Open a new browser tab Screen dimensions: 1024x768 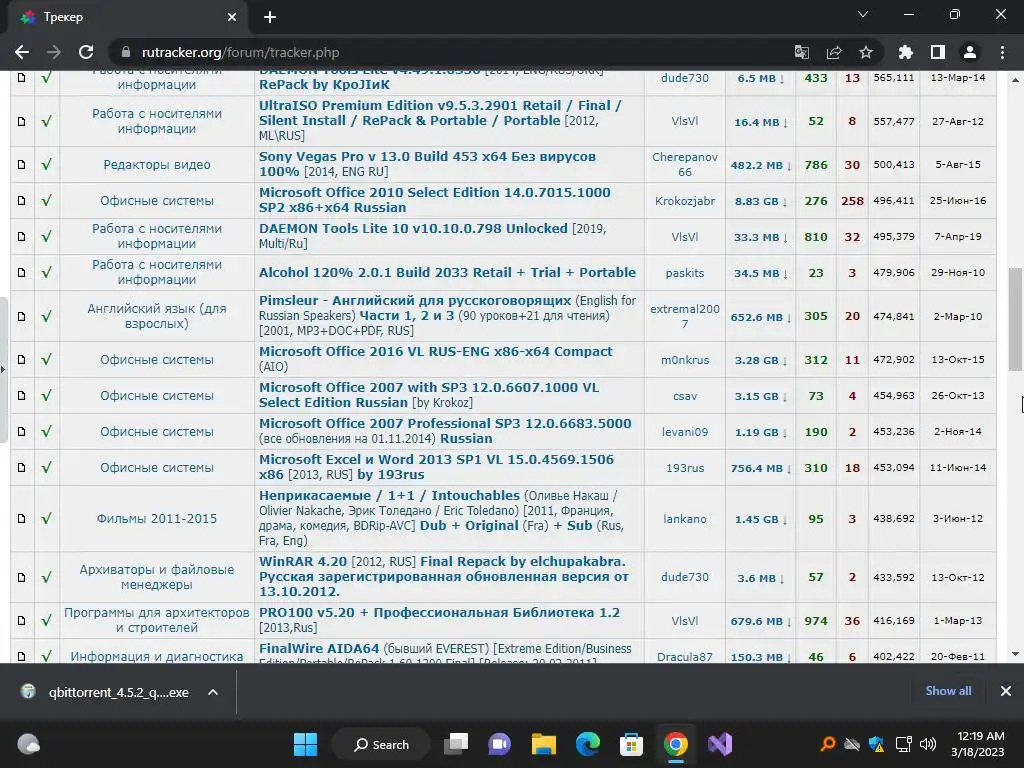tap(270, 17)
